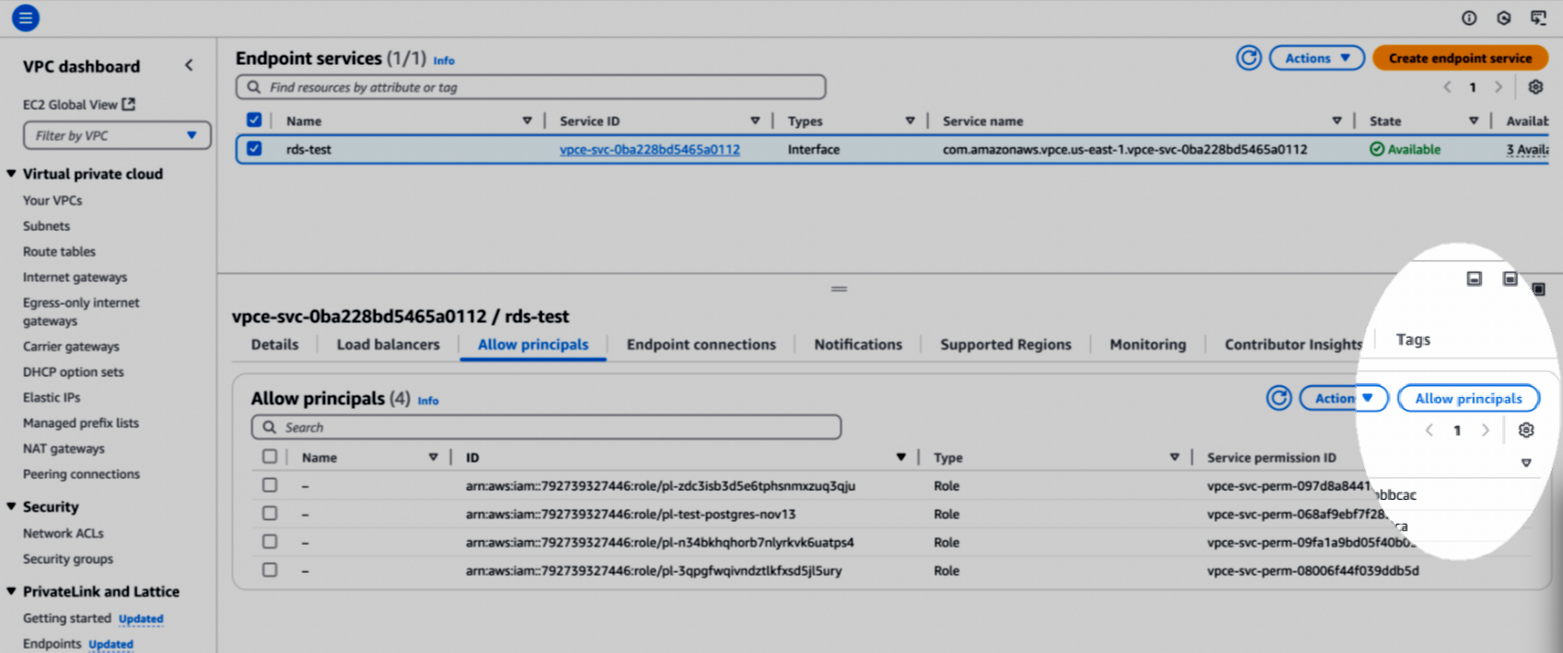Click Create endpoint service button
Image resolution: width=1563 pixels, height=653 pixels.
(x=1459, y=58)
